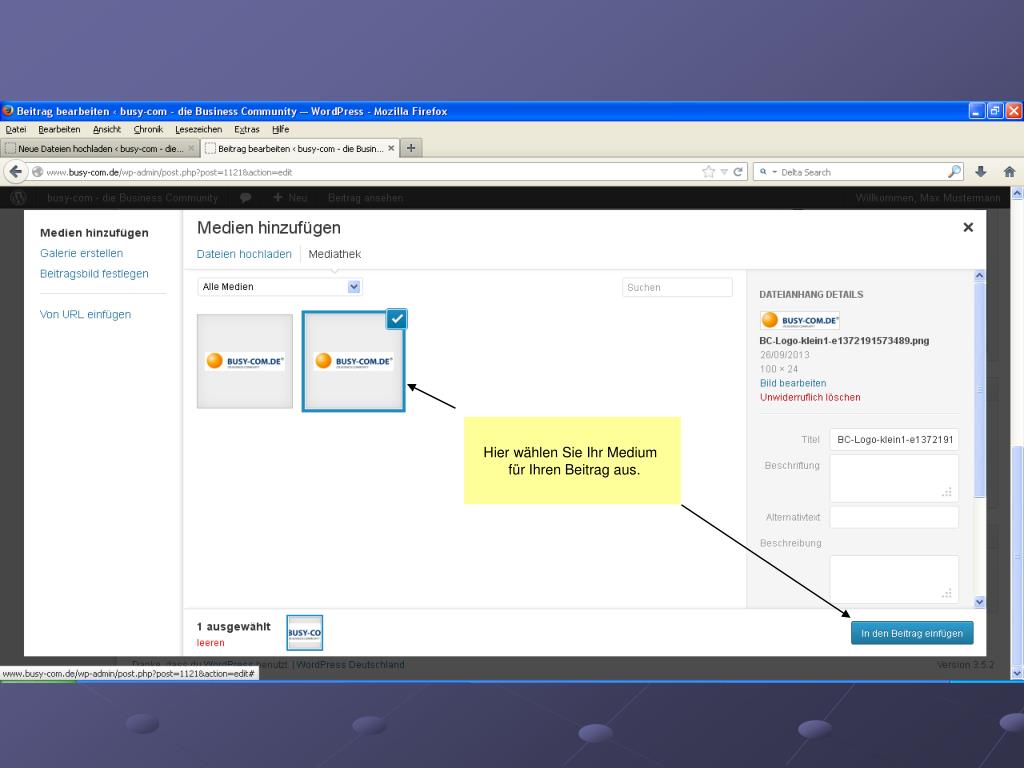Click the 1 ausgewählt label
The height and width of the screenshot is (768, 1024).
(233, 626)
